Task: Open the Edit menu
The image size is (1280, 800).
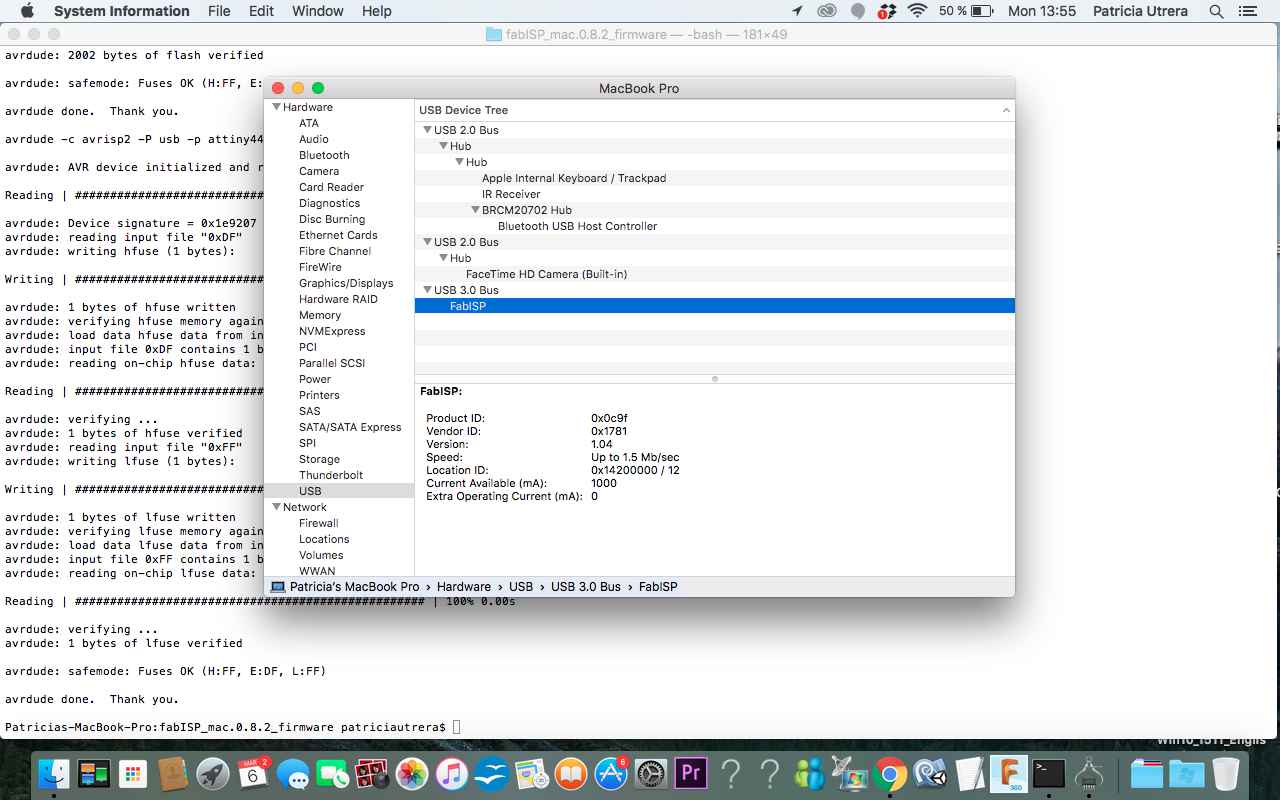Action: pos(261,11)
